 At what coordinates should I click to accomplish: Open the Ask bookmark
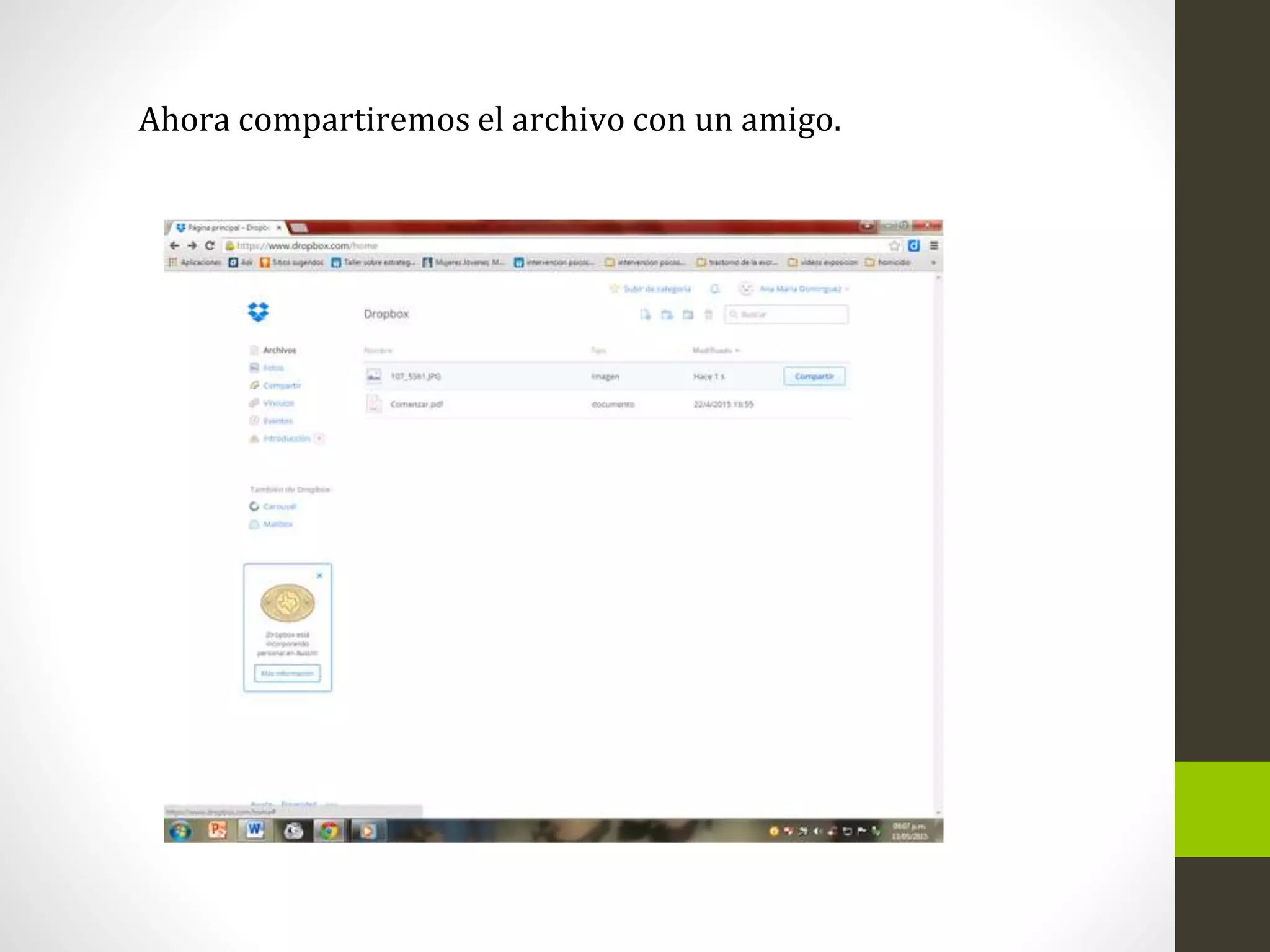(241, 263)
